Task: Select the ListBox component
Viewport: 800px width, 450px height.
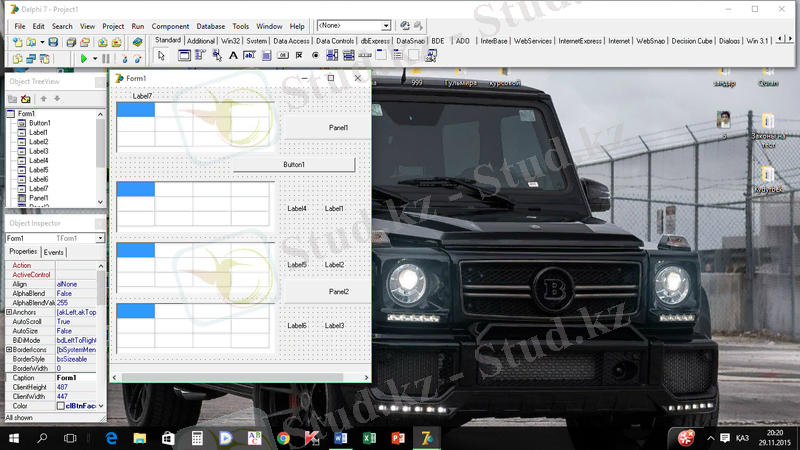Action: pos(332,56)
